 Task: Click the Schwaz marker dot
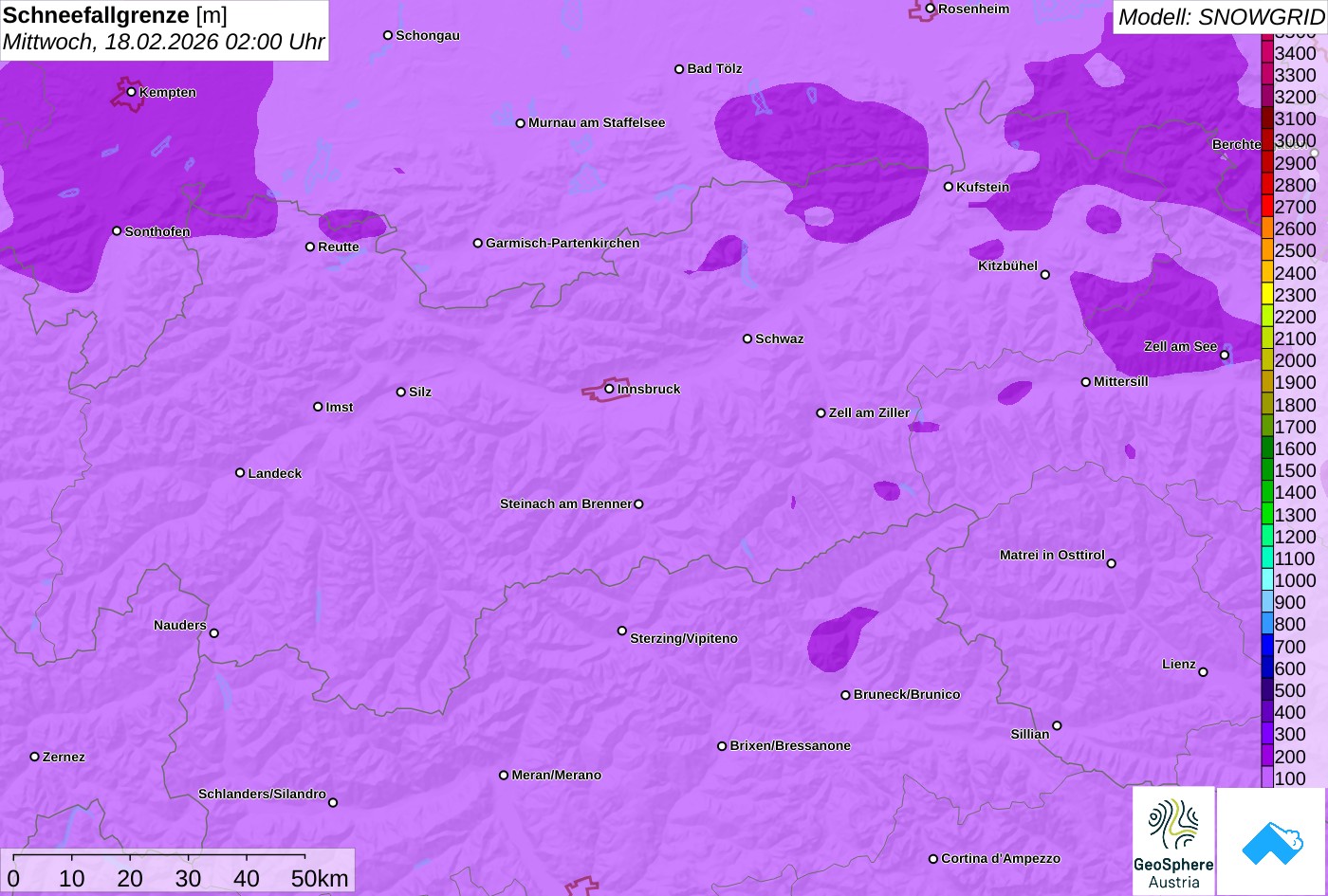[747, 338]
